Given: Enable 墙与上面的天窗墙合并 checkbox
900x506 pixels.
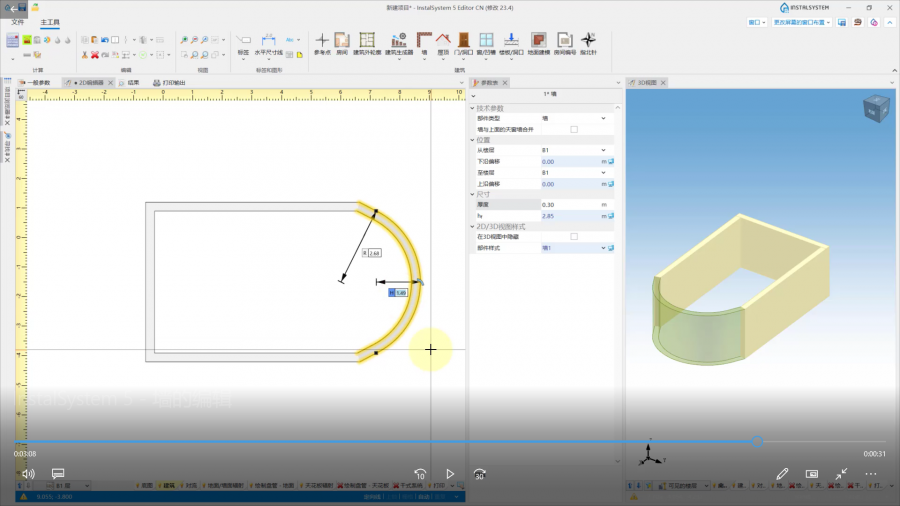Looking at the screenshot, I should pos(574,129).
